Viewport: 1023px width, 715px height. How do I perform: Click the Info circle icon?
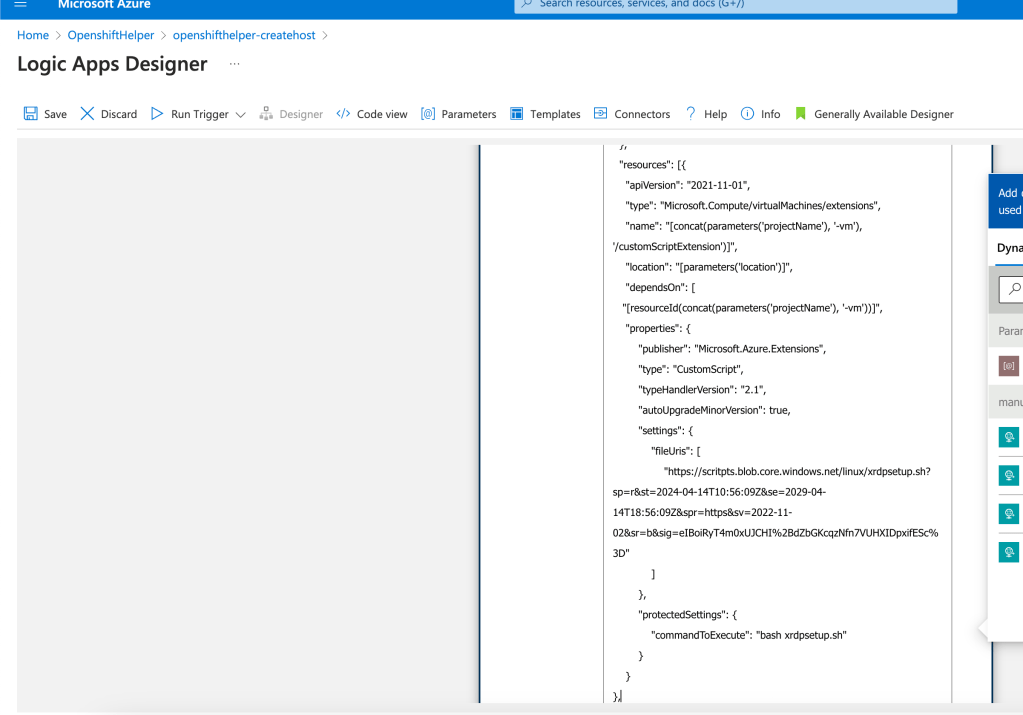pyautogui.click(x=747, y=114)
